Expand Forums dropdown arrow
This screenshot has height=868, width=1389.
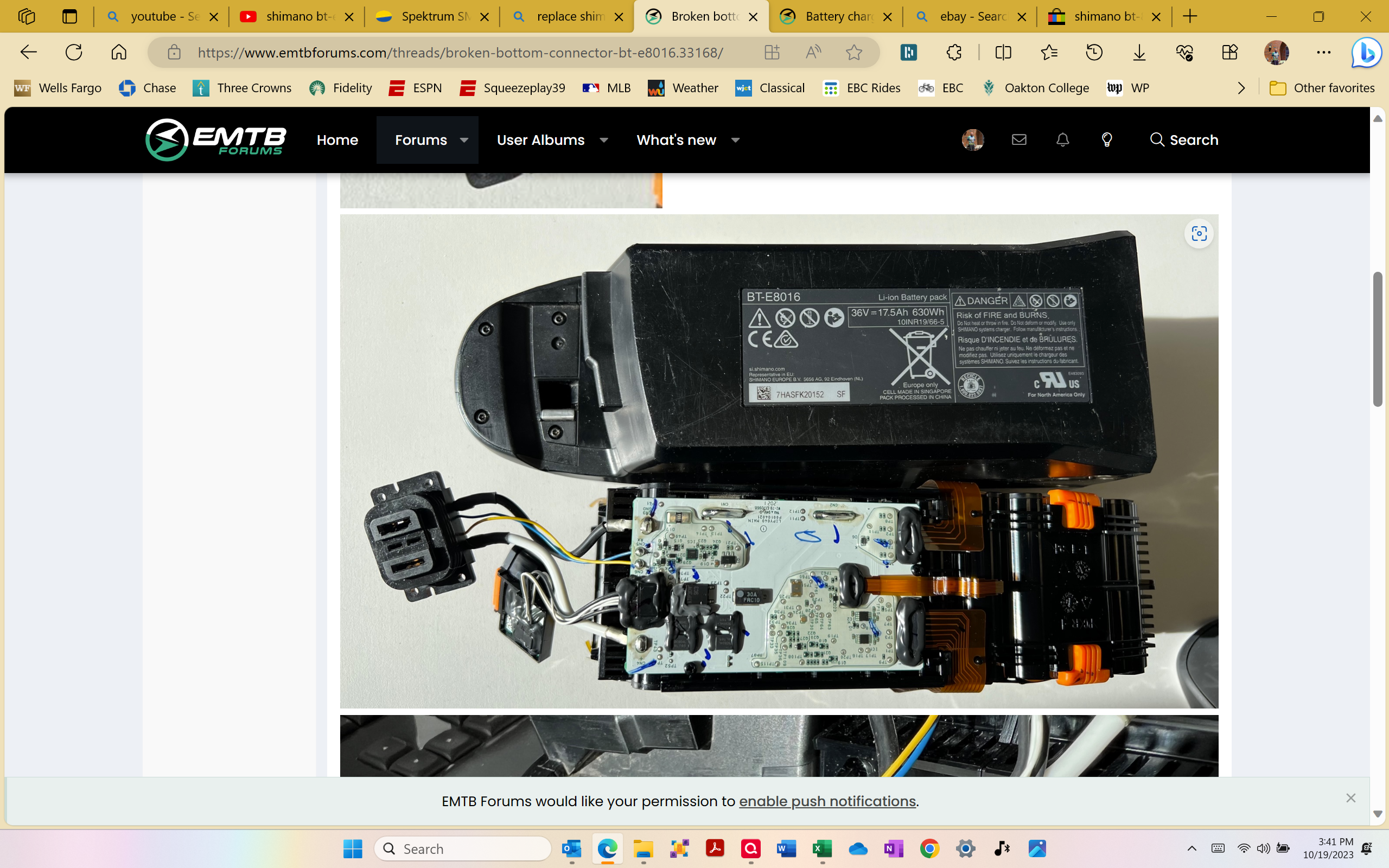point(464,139)
